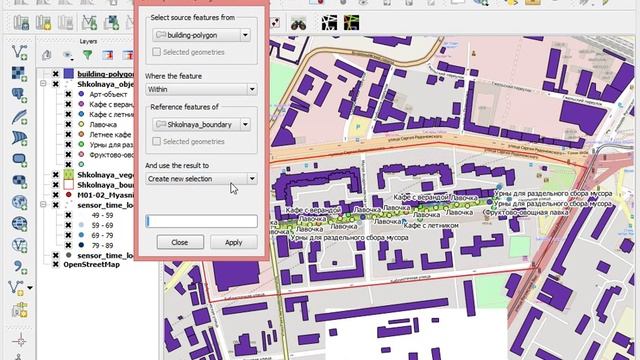Click first digitizing toolbar icon with blue badge
The height and width of the screenshot is (360, 640).
pos(21,23)
